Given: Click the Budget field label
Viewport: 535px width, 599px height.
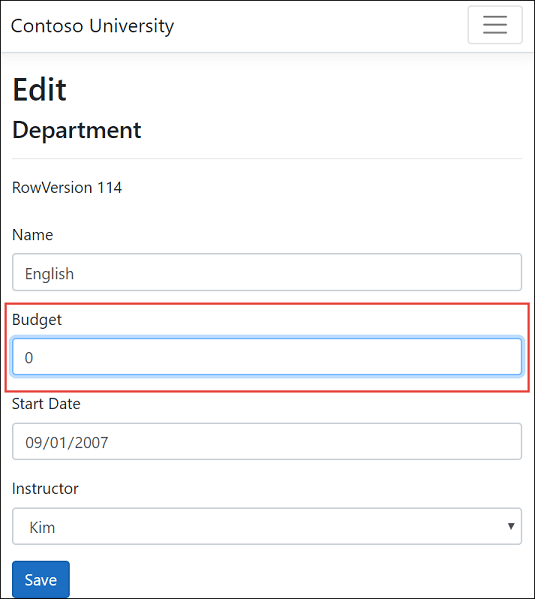Looking at the screenshot, I should tap(37, 320).
